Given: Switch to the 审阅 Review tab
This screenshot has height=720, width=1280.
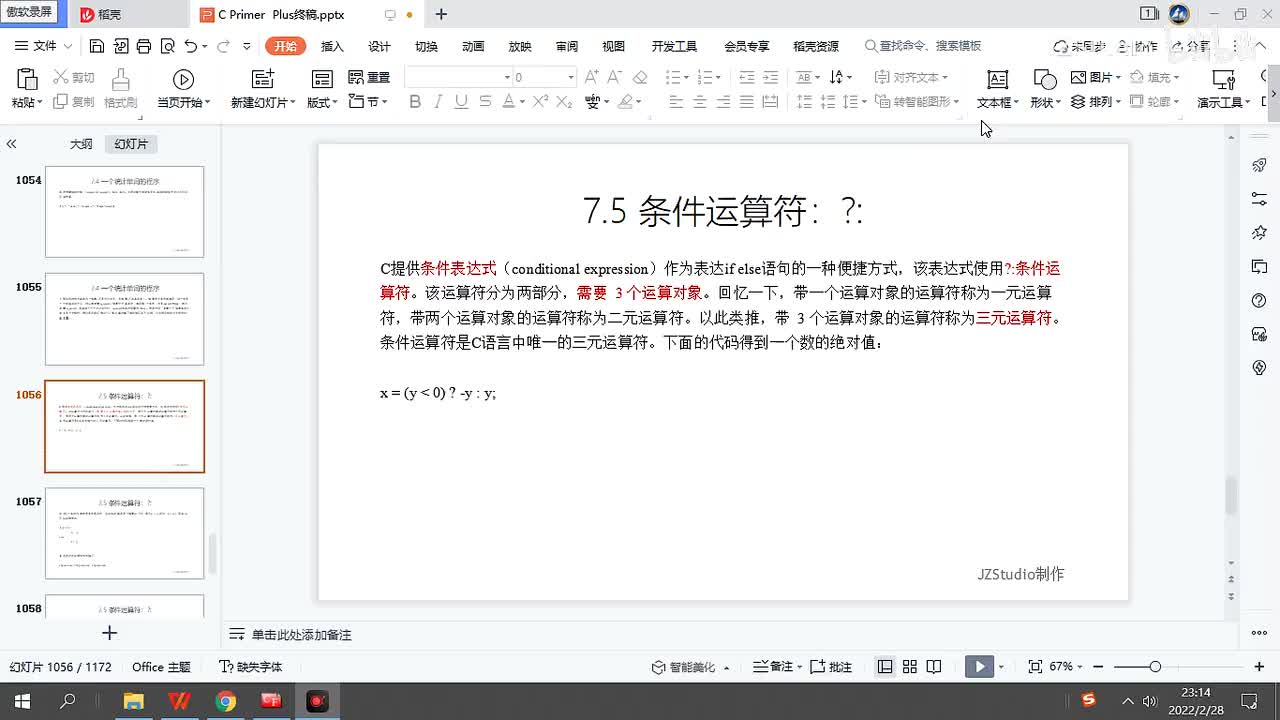Looking at the screenshot, I should click(x=567, y=46).
